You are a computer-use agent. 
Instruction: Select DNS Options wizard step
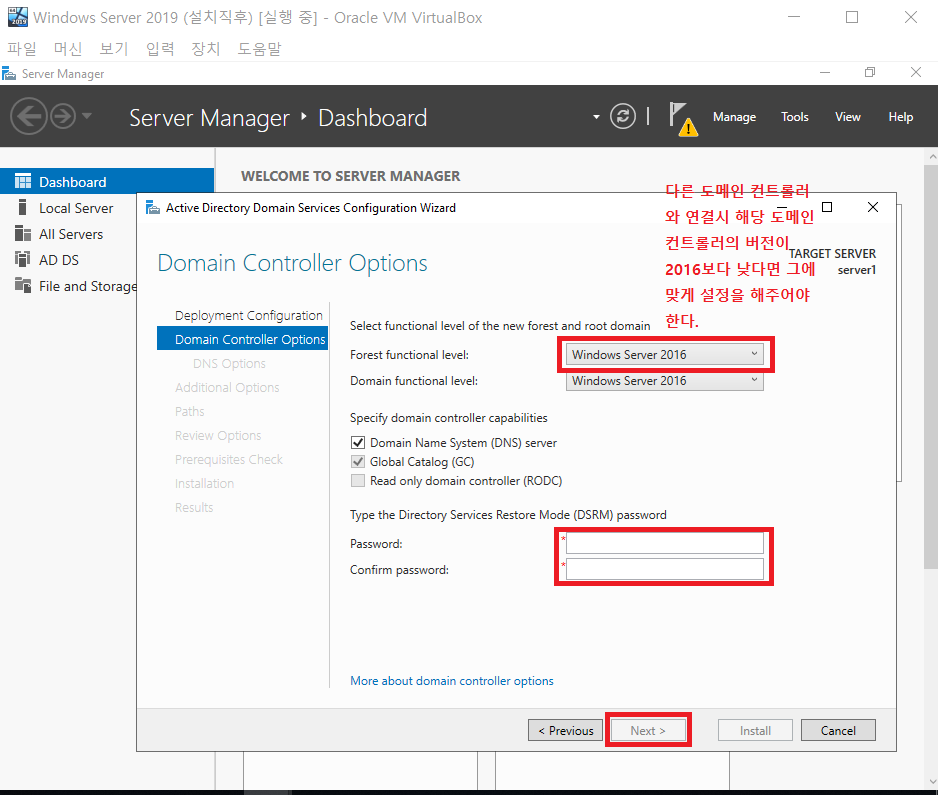tap(229, 364)
